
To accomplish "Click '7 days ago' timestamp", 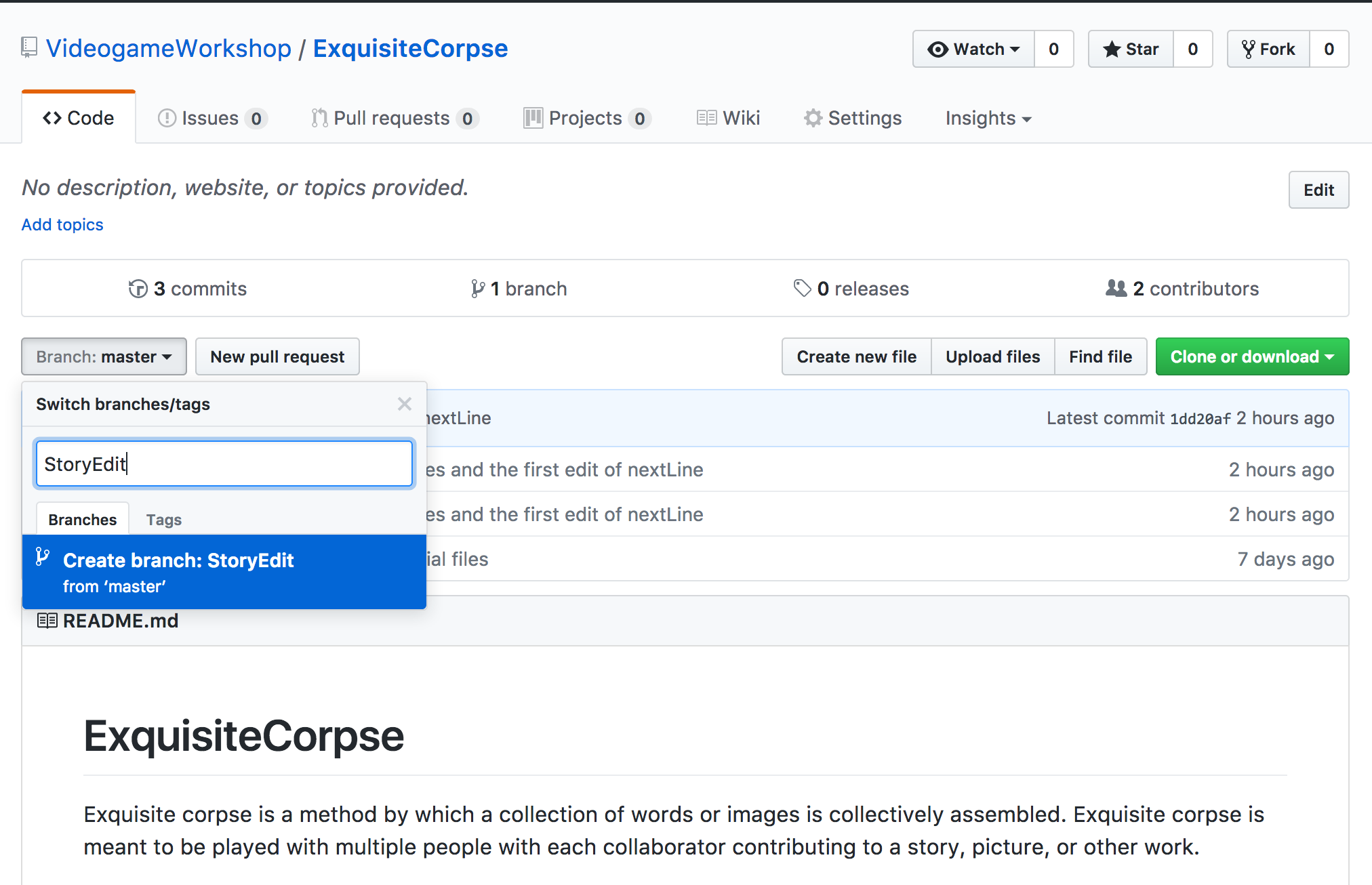I will (x=1286, y=559).
